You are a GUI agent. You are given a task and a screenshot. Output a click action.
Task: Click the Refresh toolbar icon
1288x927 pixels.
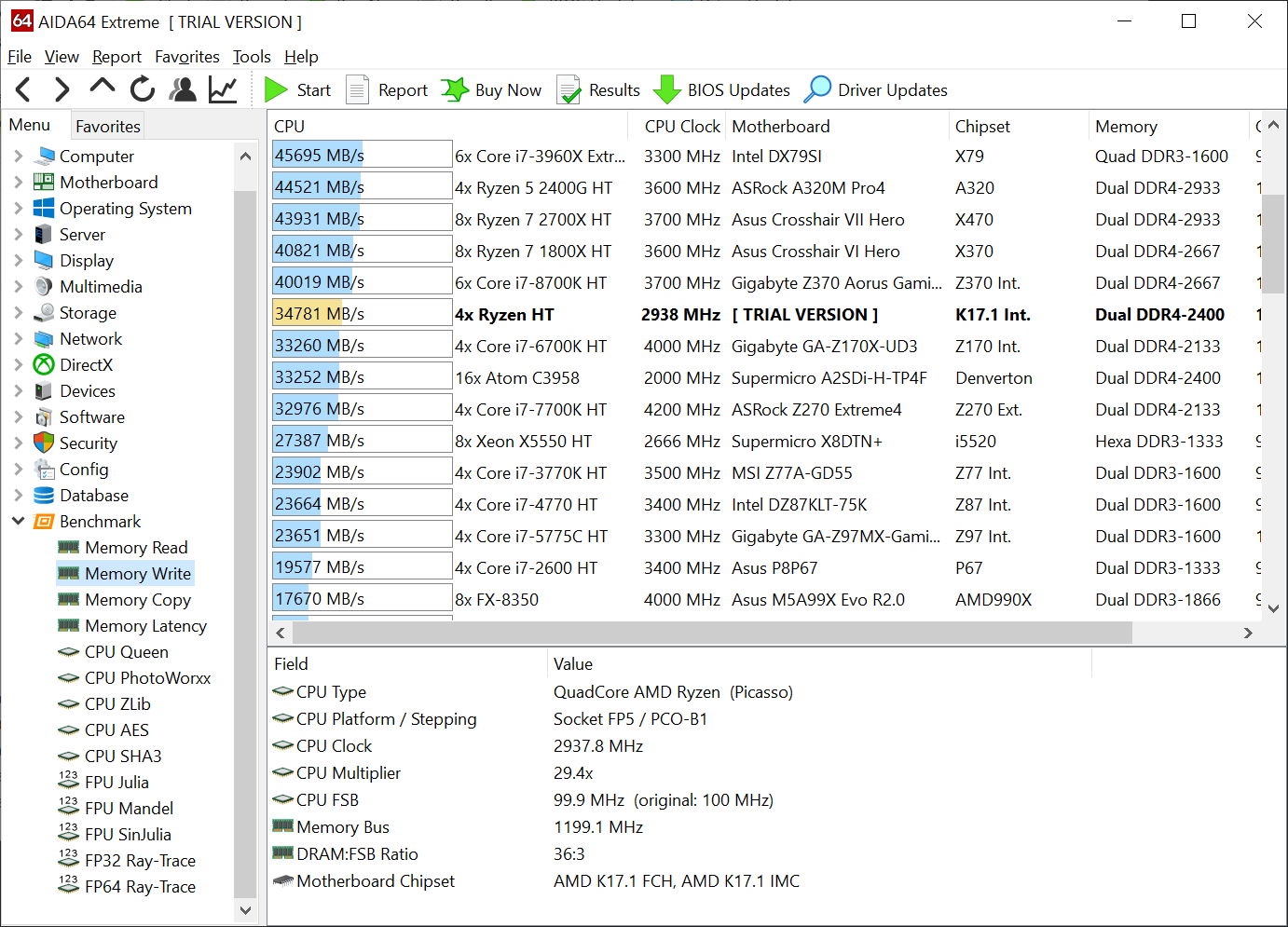click(143, 89)
